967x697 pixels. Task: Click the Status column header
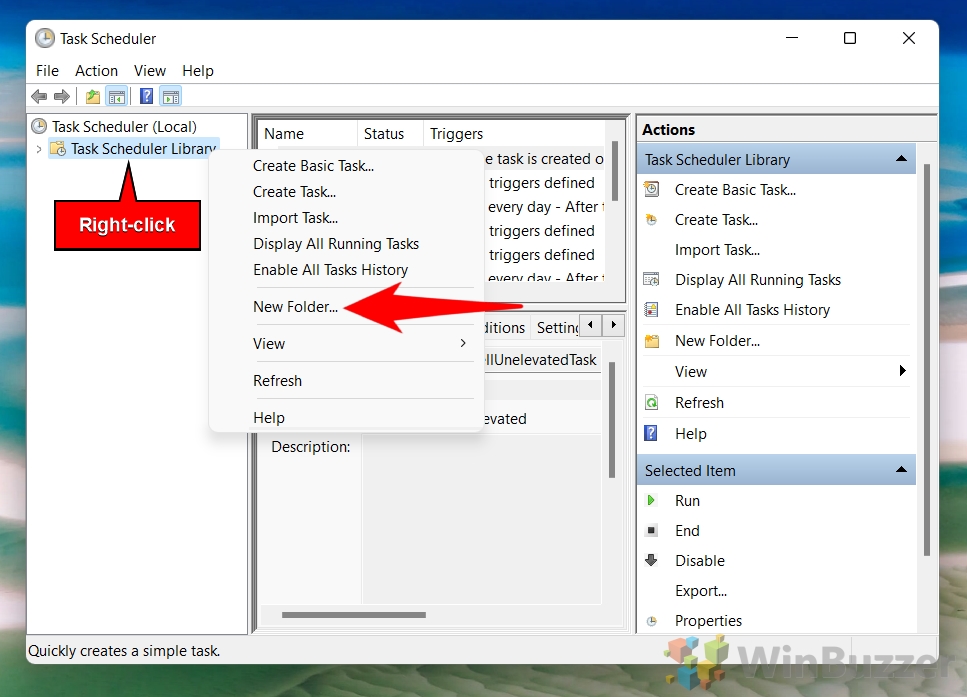coord(390,134)
